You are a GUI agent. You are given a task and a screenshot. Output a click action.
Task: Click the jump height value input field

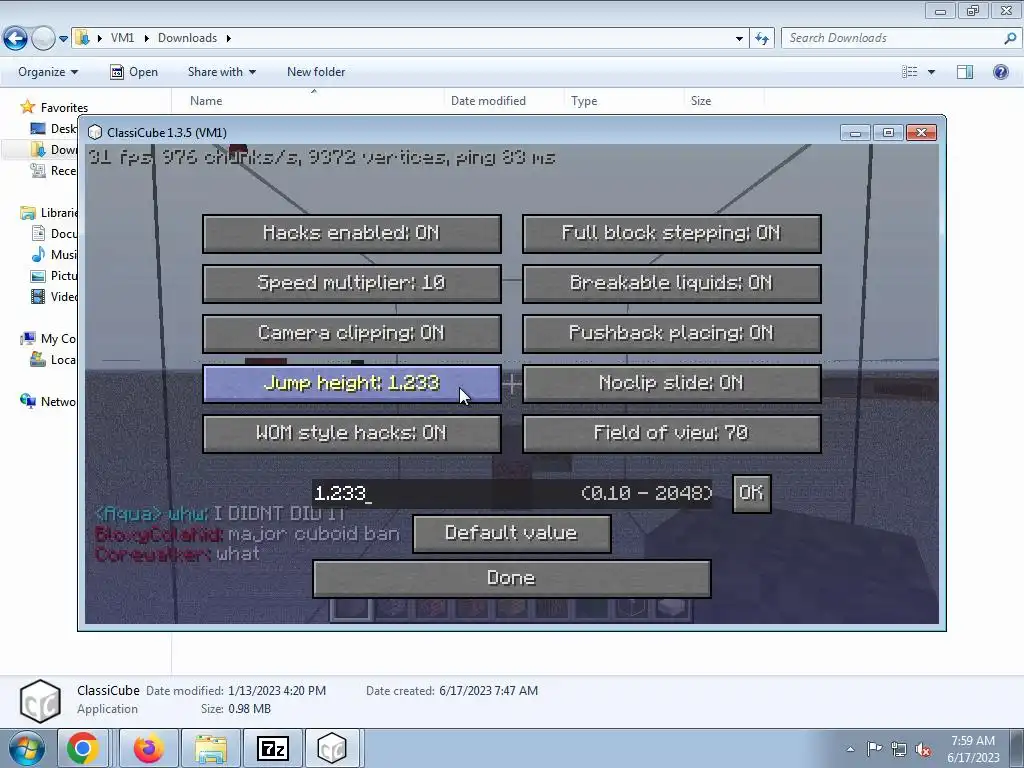512,493
